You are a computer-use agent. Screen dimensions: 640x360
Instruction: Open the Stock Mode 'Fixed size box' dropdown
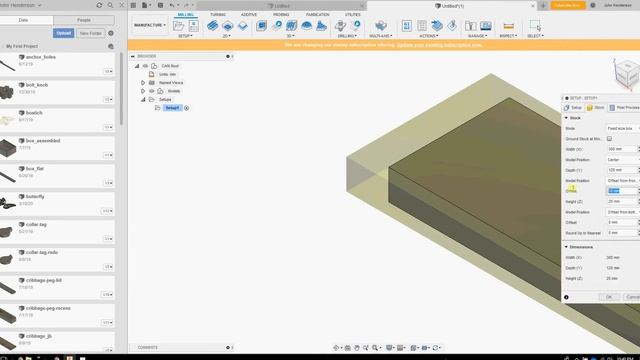[622, 128]
